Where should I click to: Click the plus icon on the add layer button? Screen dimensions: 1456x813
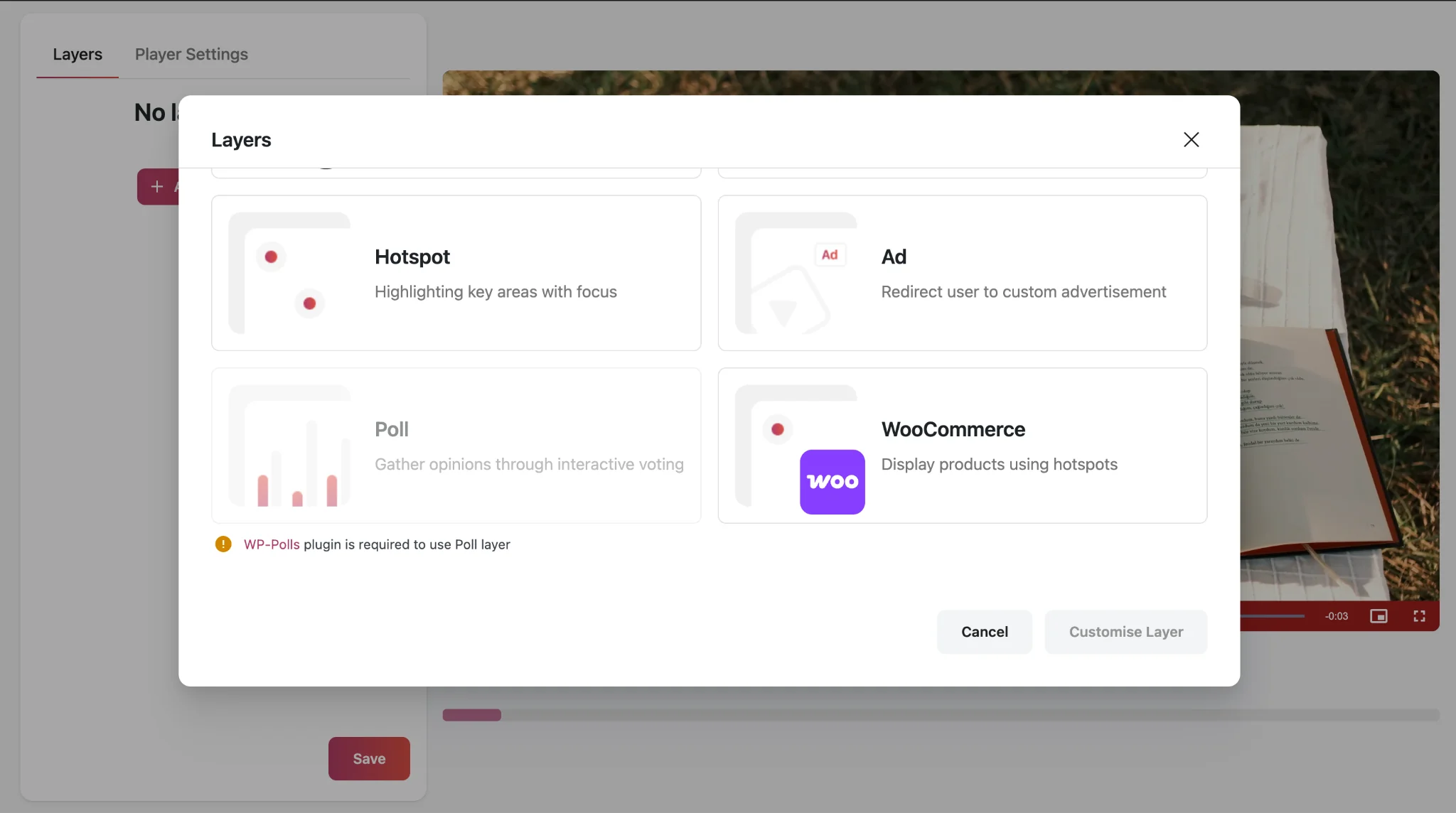tap(157, 186)
